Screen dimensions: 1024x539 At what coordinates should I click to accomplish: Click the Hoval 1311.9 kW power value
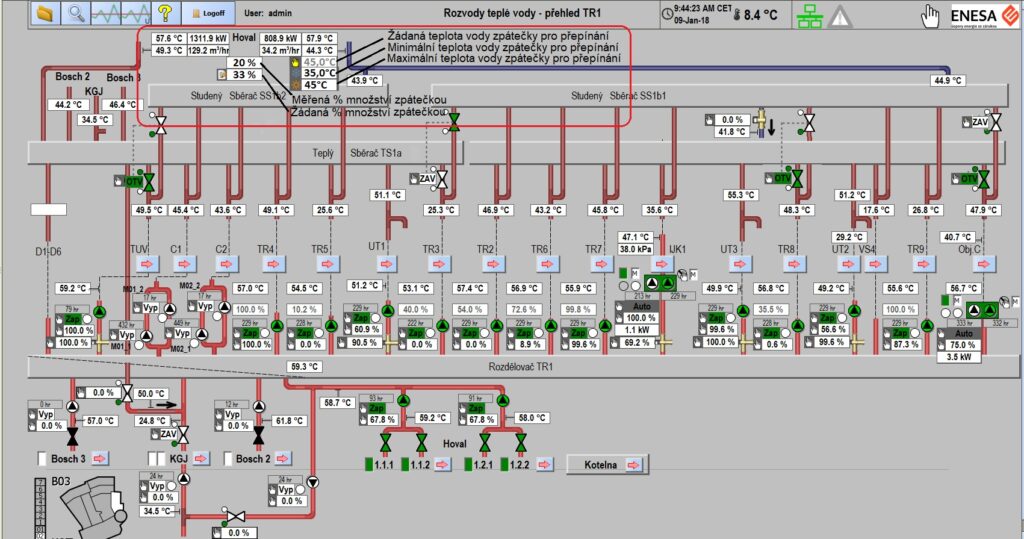point(209,39)
